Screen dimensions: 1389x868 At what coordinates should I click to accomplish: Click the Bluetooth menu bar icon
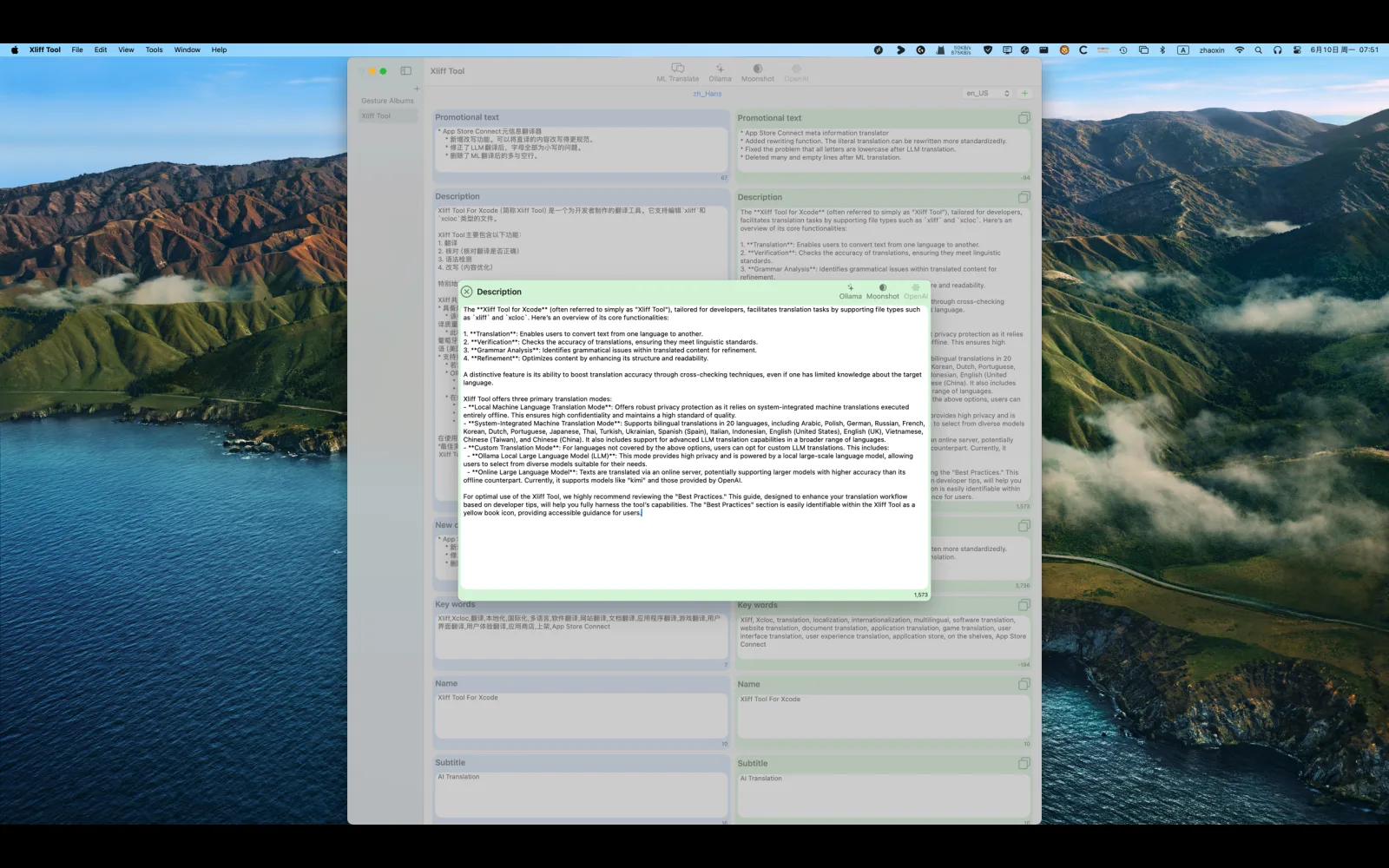click(1162, 49)
